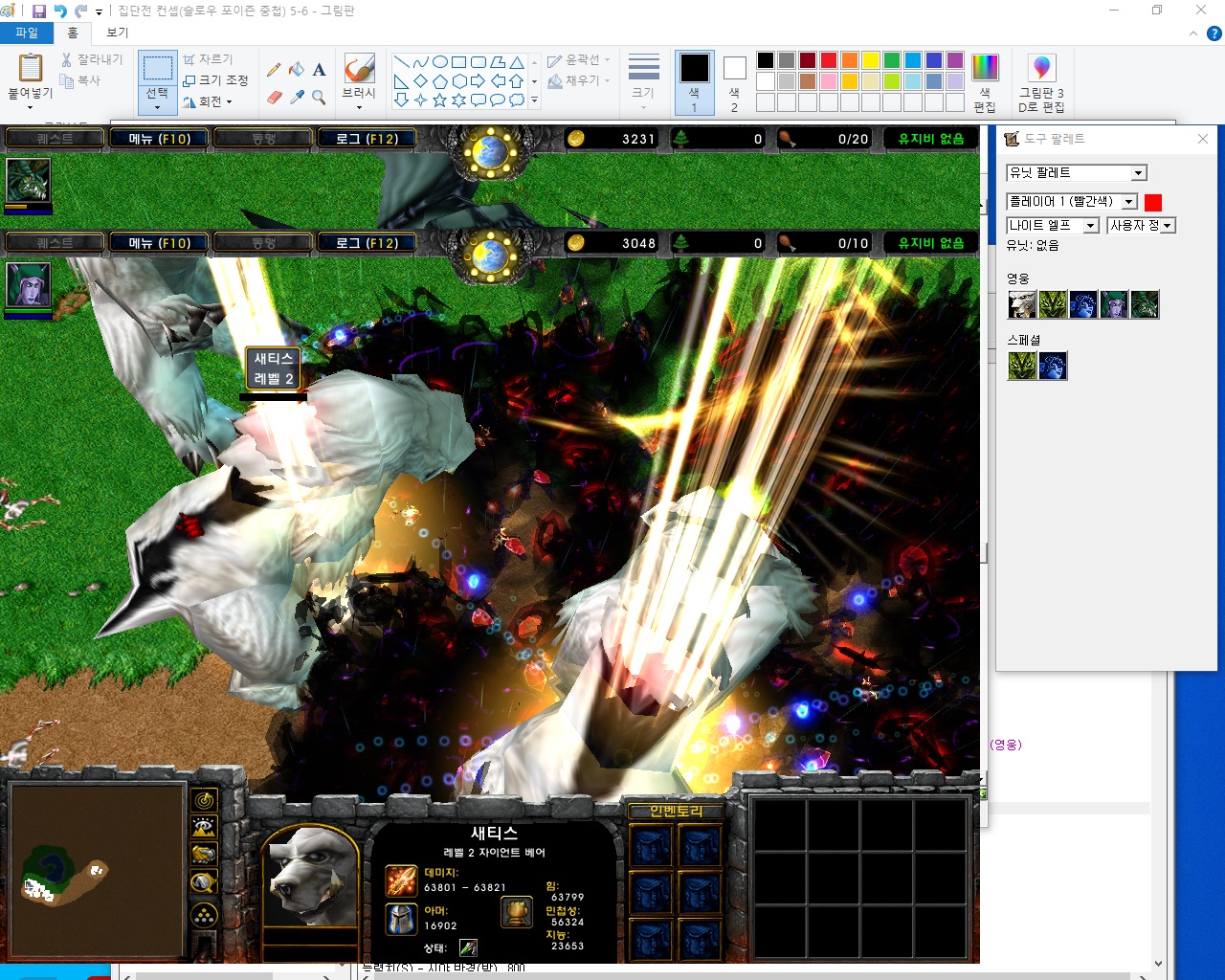Select the green demon icon under 스페셜

(1022, 366)
